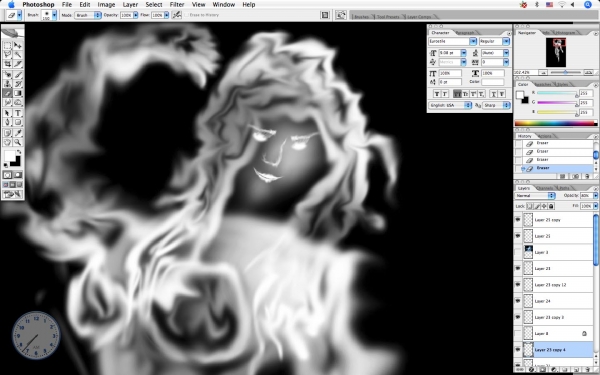Open the Brush preset picker
The width and height of the screenshot is (600, 375).
[x=54, y=15]
